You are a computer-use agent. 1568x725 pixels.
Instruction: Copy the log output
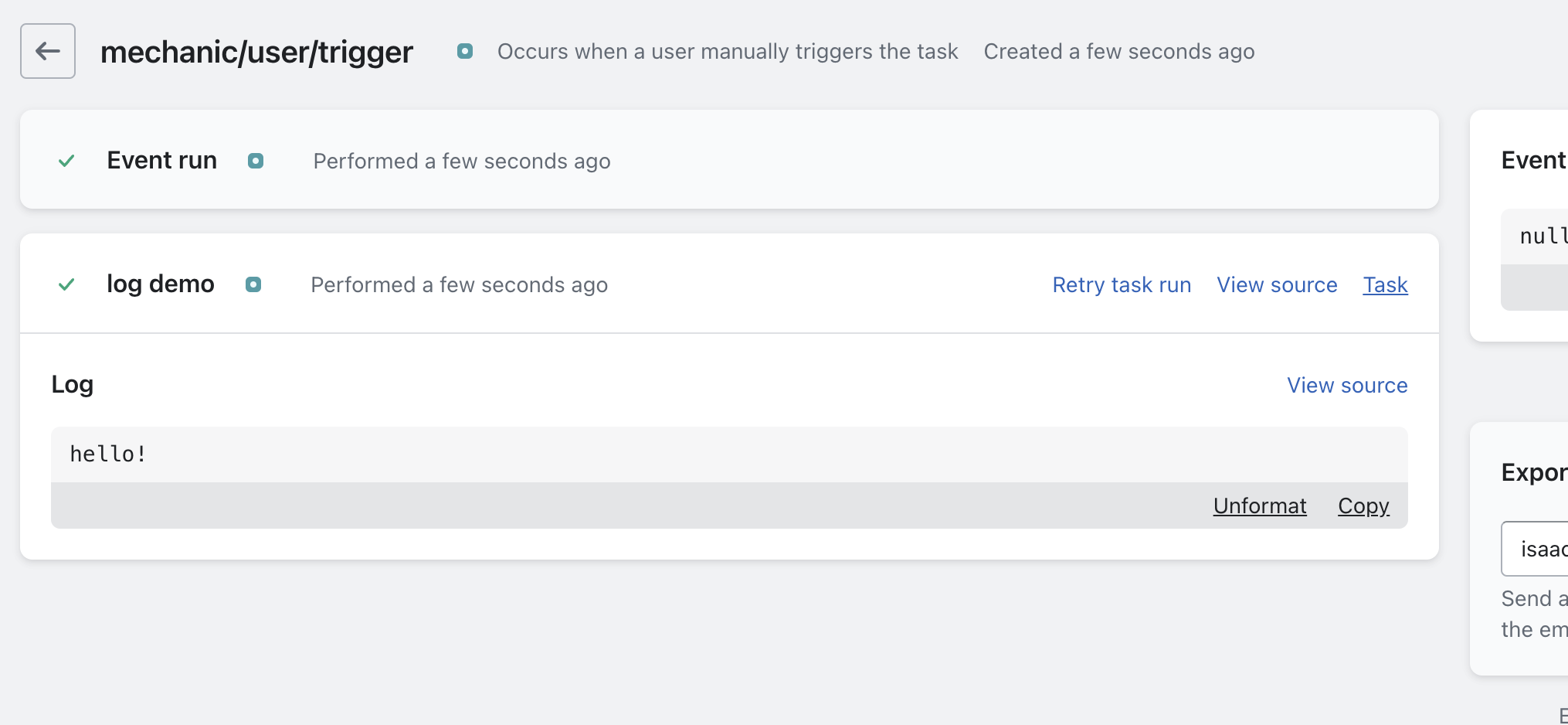pyautogui.click(x=1363, y=505)
